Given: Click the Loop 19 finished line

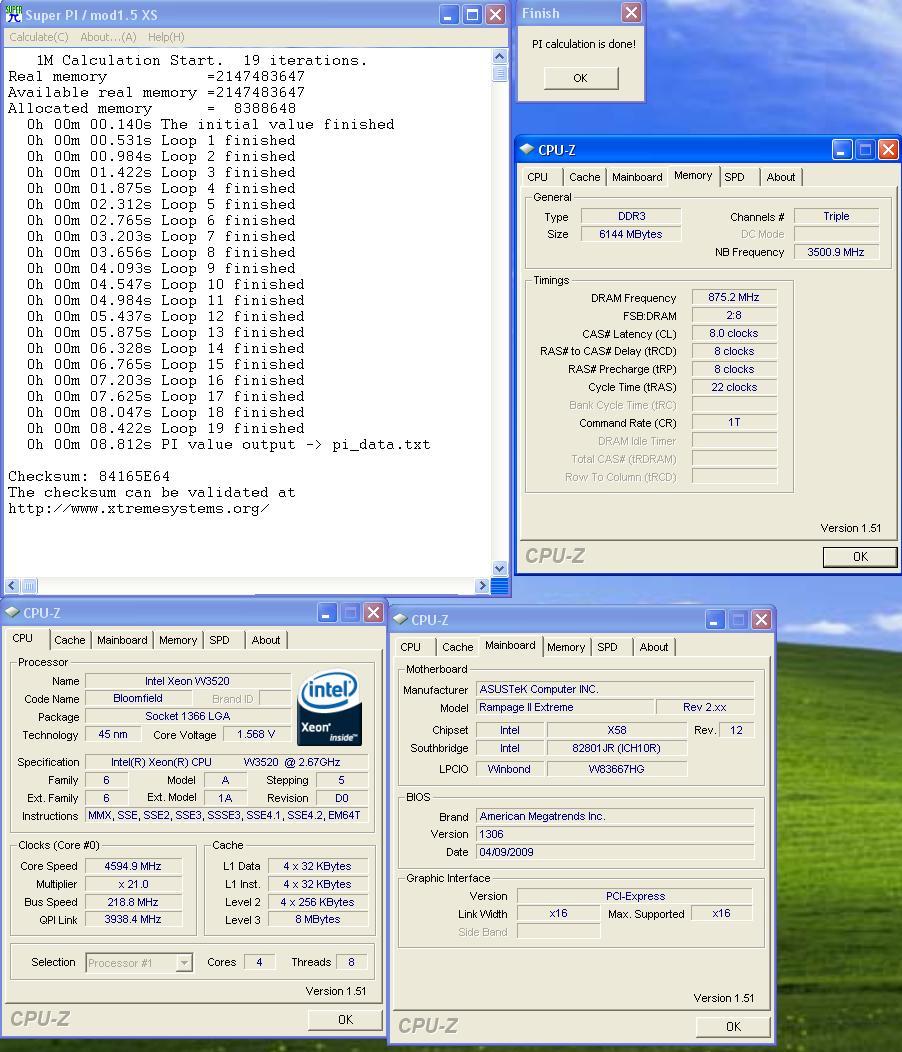Looking at the screenshot, I should (x=166, y=429).
